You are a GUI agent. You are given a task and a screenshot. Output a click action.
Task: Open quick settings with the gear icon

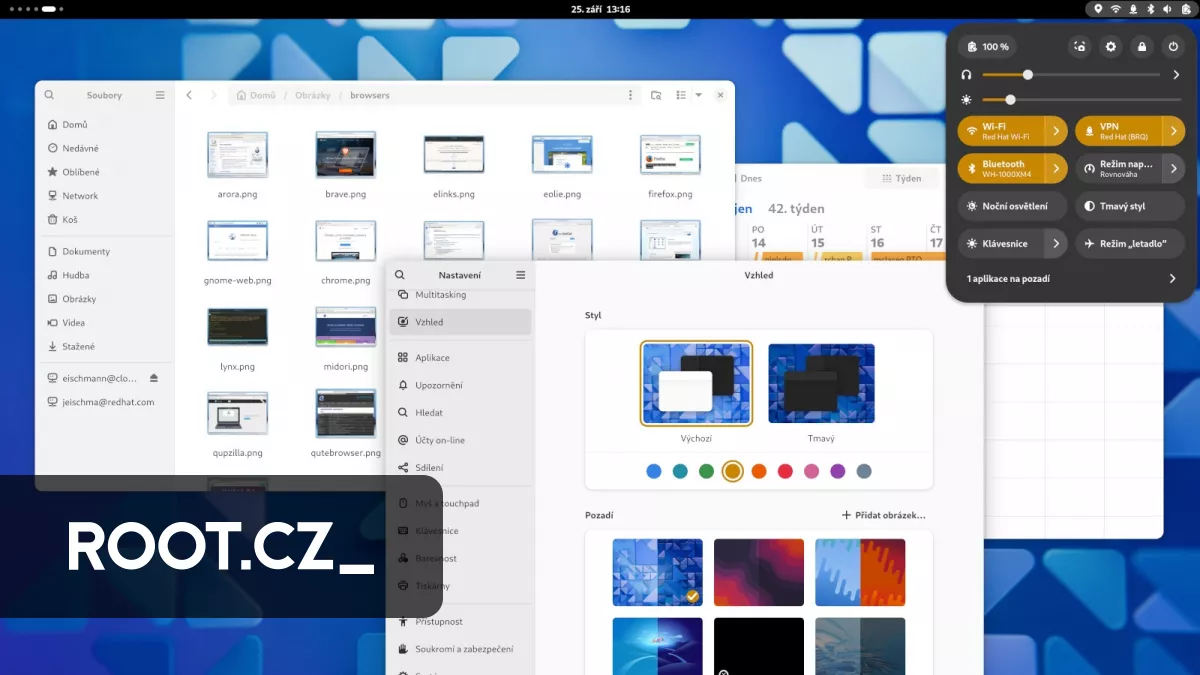click(1110, 47)
